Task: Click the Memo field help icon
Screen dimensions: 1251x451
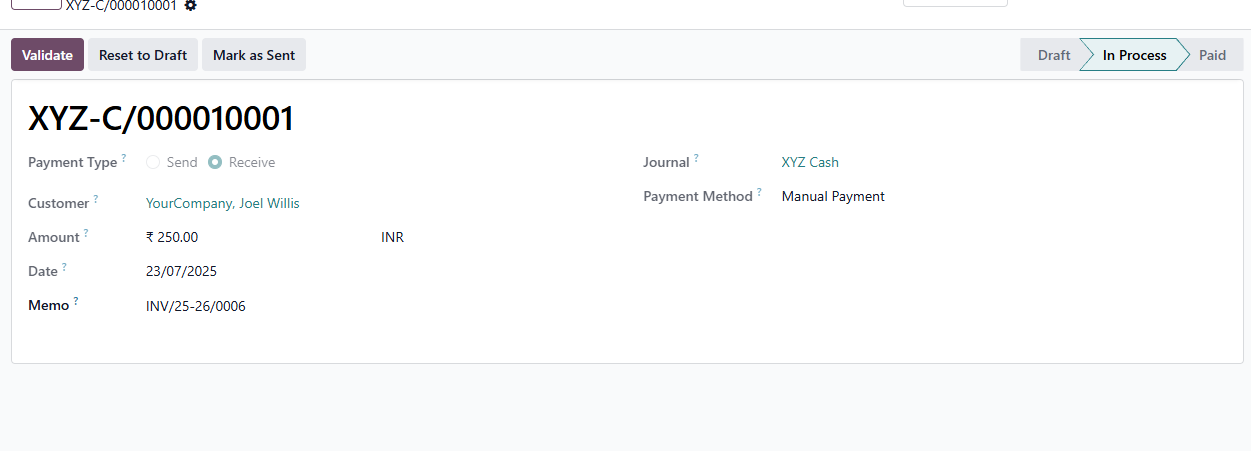Action: coord(76,301)
